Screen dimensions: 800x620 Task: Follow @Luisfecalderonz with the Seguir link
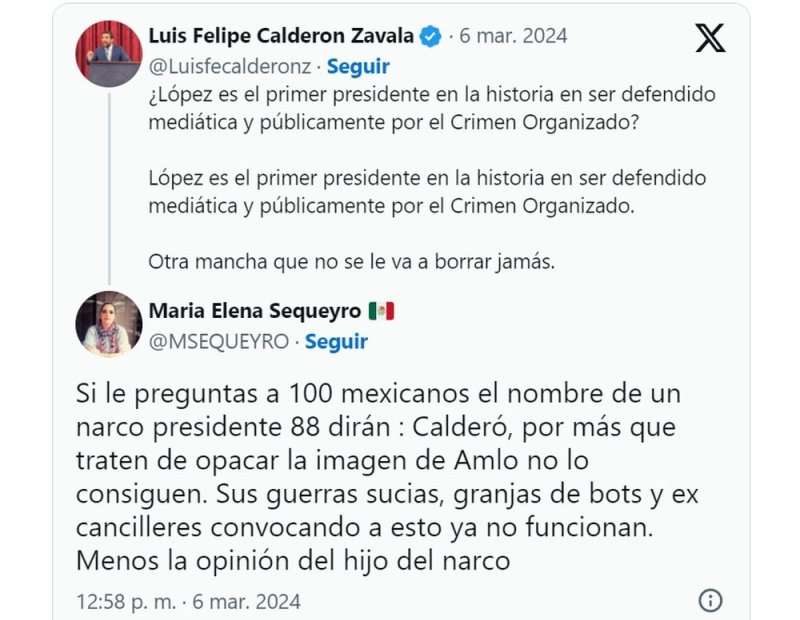(x=358, y=66)
